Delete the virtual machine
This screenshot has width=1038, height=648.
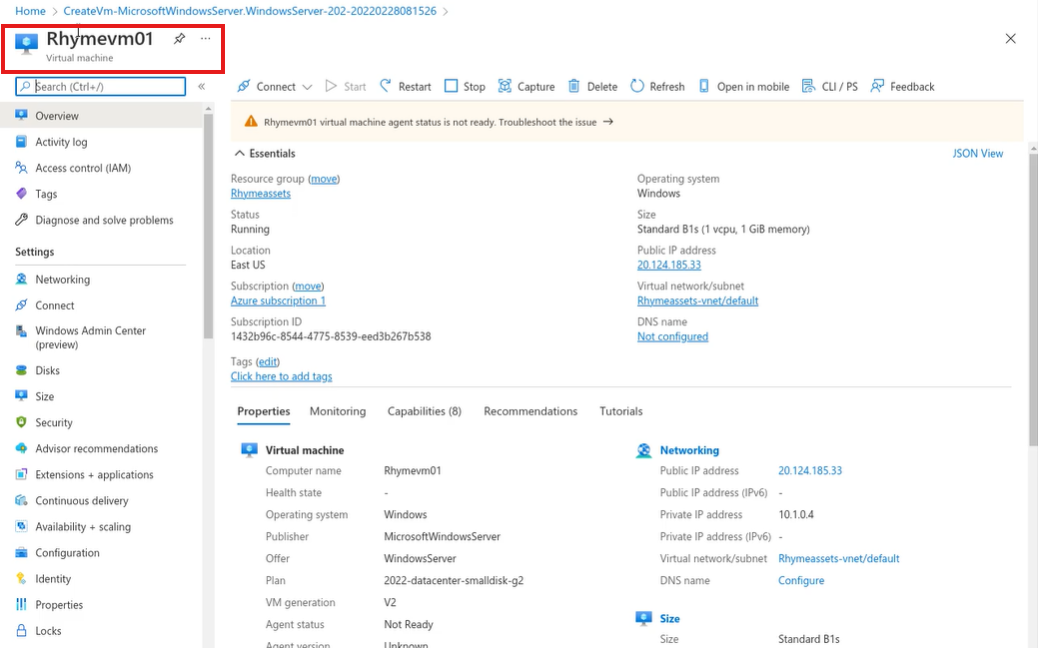pos(592,86)
